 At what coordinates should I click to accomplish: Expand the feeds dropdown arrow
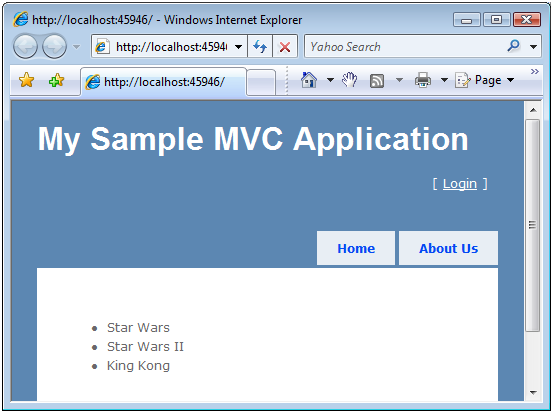click(399, 80)
